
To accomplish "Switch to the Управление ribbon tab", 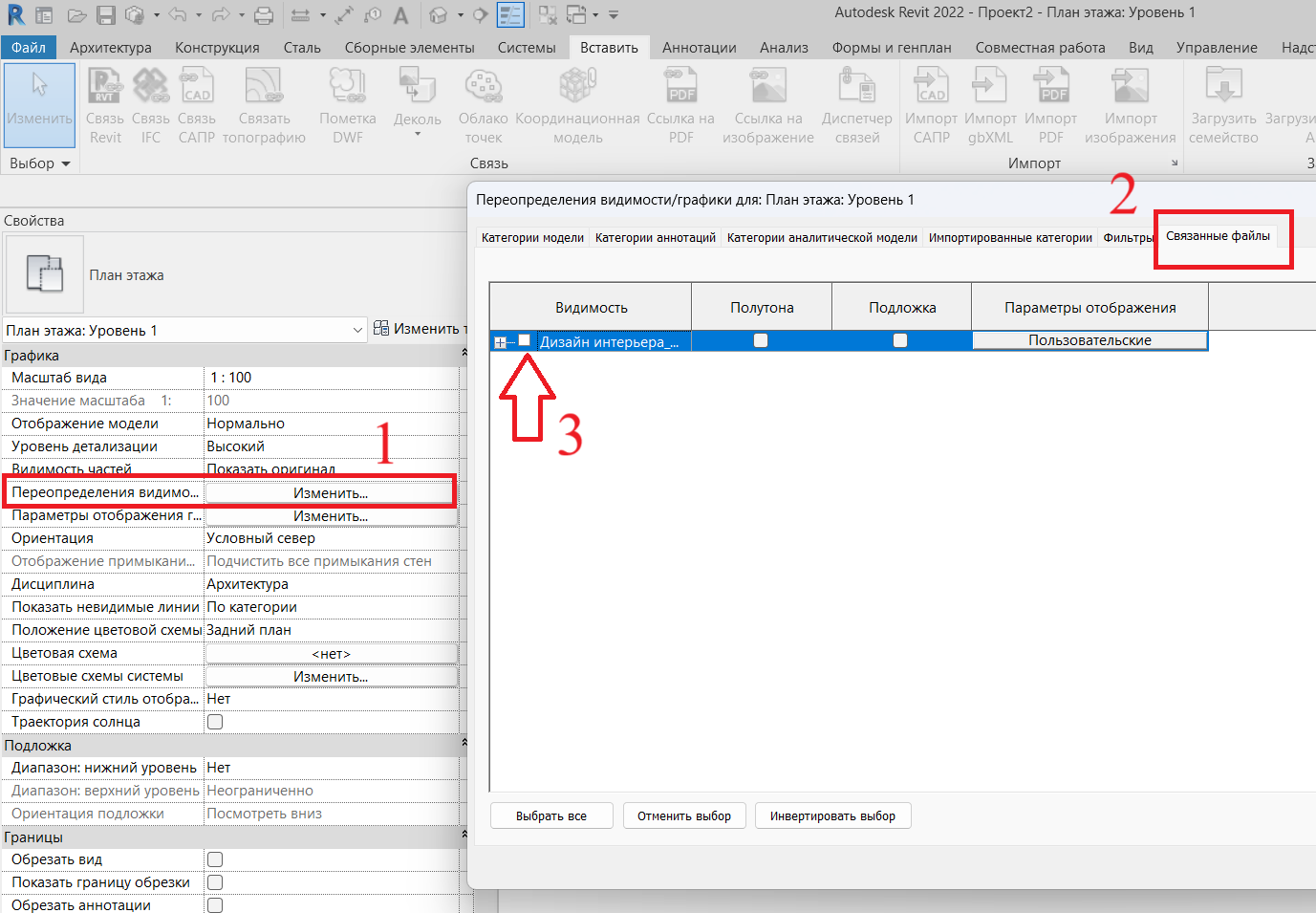I will pos(1217,48).
